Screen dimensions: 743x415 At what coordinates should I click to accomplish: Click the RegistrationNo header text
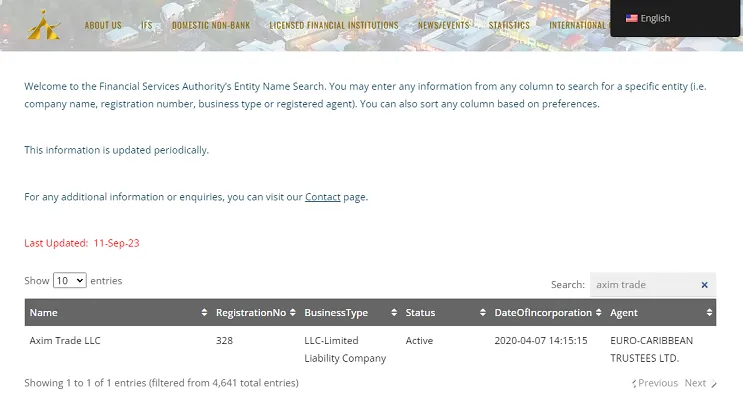tap(251, 313)
